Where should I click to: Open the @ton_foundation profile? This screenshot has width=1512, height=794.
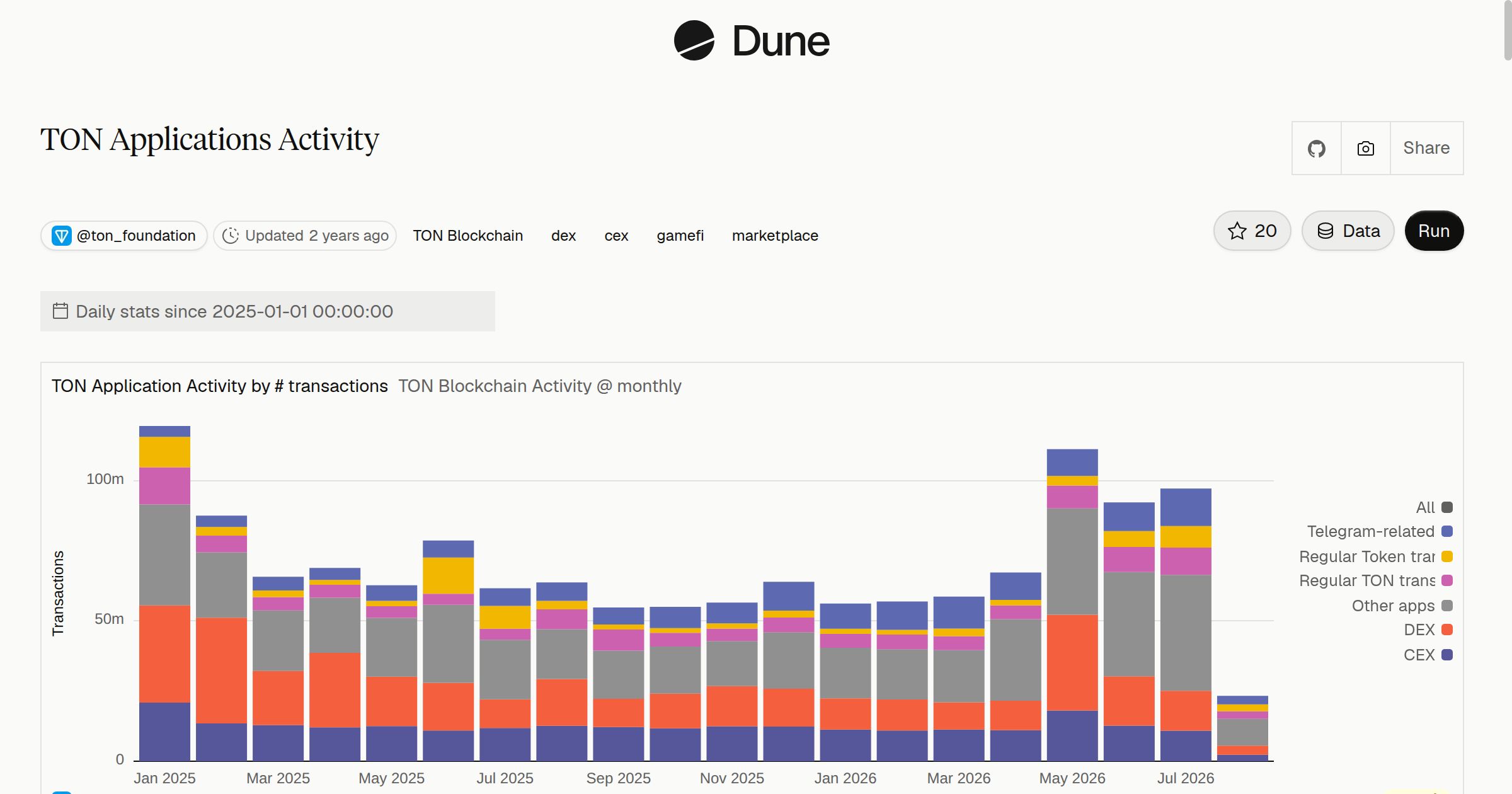coord(124,236)
